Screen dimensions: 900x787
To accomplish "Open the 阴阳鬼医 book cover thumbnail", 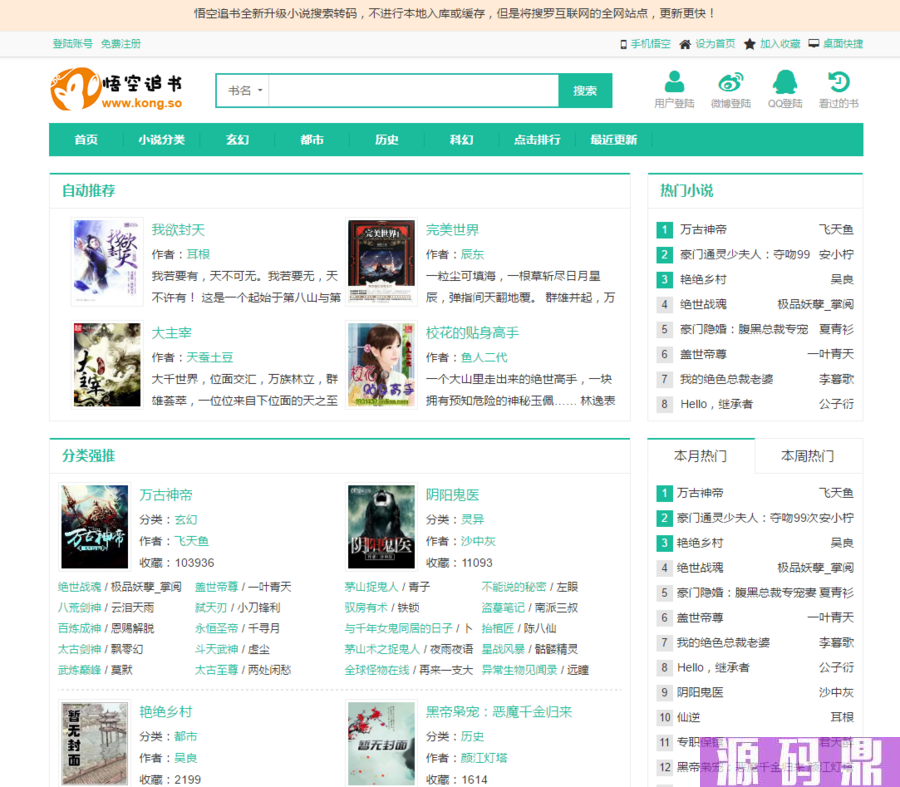I will point(381,526).
